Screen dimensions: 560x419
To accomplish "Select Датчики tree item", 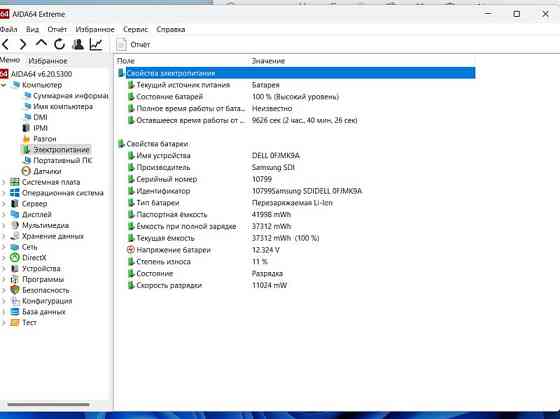I will click(47, 171).
